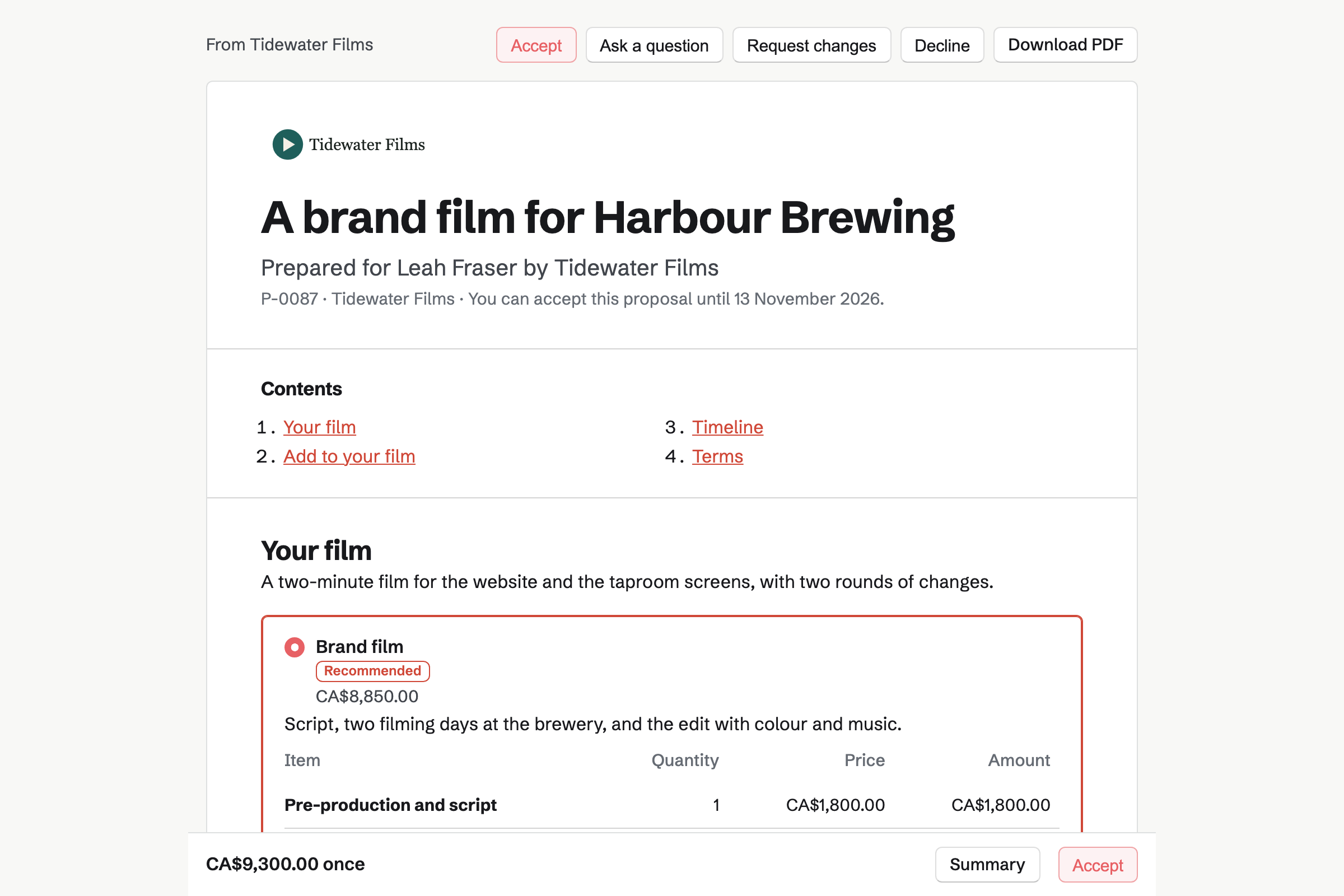Download the proposal as PDF
The height and width of the screenshot is (896, 1344).
1065,45
